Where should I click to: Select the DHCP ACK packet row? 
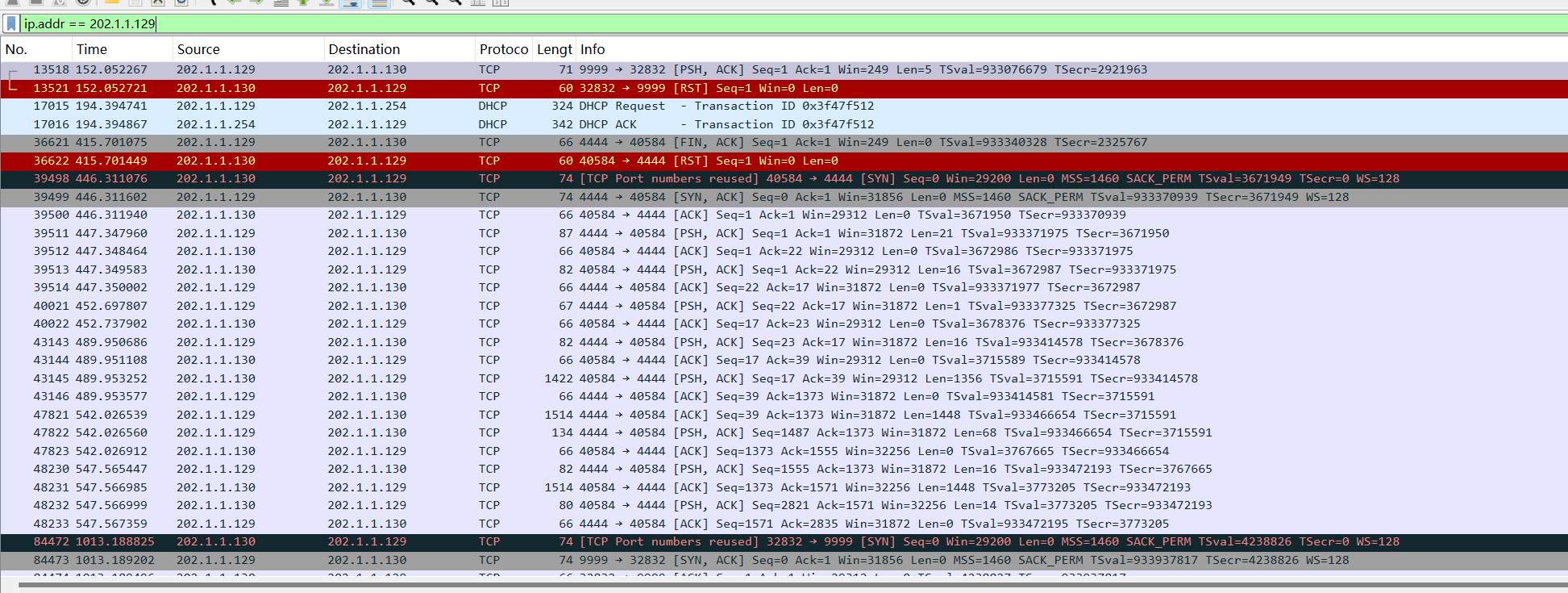784,124
